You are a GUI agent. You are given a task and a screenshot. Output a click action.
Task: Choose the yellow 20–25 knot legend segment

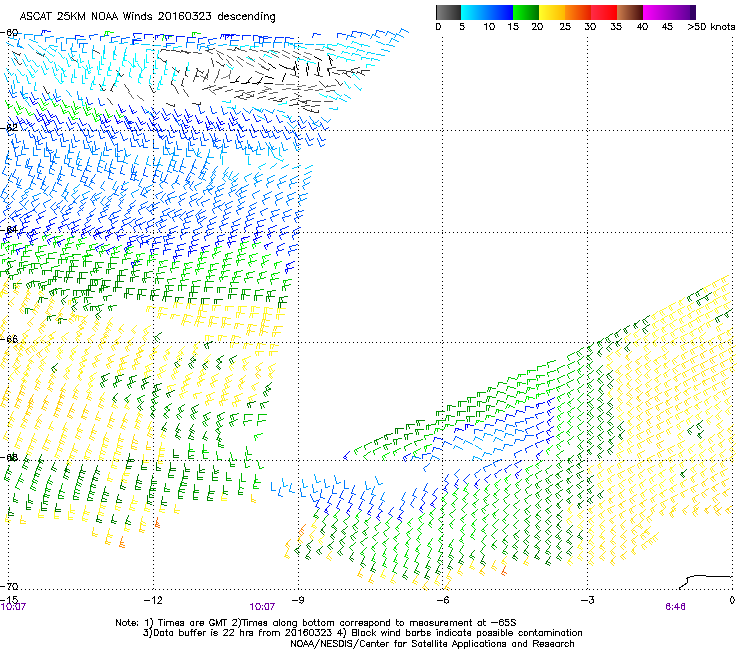(552, 12)
